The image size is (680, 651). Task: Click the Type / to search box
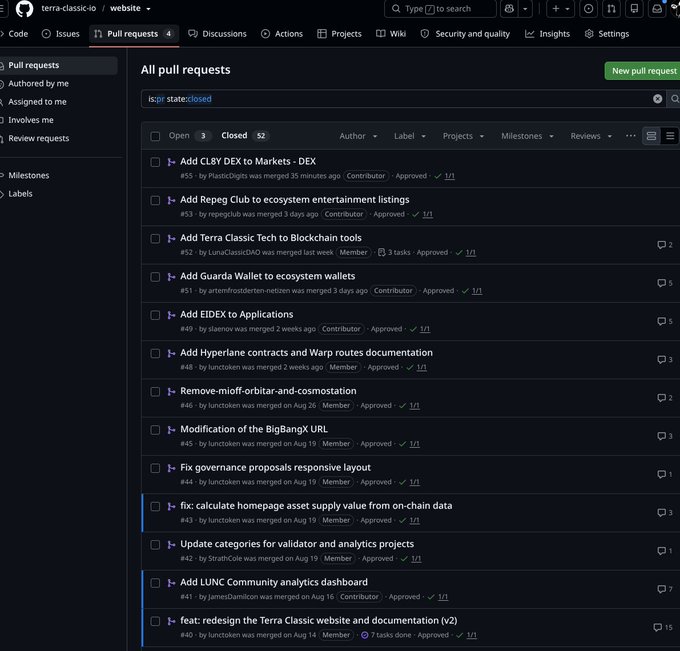440,9
